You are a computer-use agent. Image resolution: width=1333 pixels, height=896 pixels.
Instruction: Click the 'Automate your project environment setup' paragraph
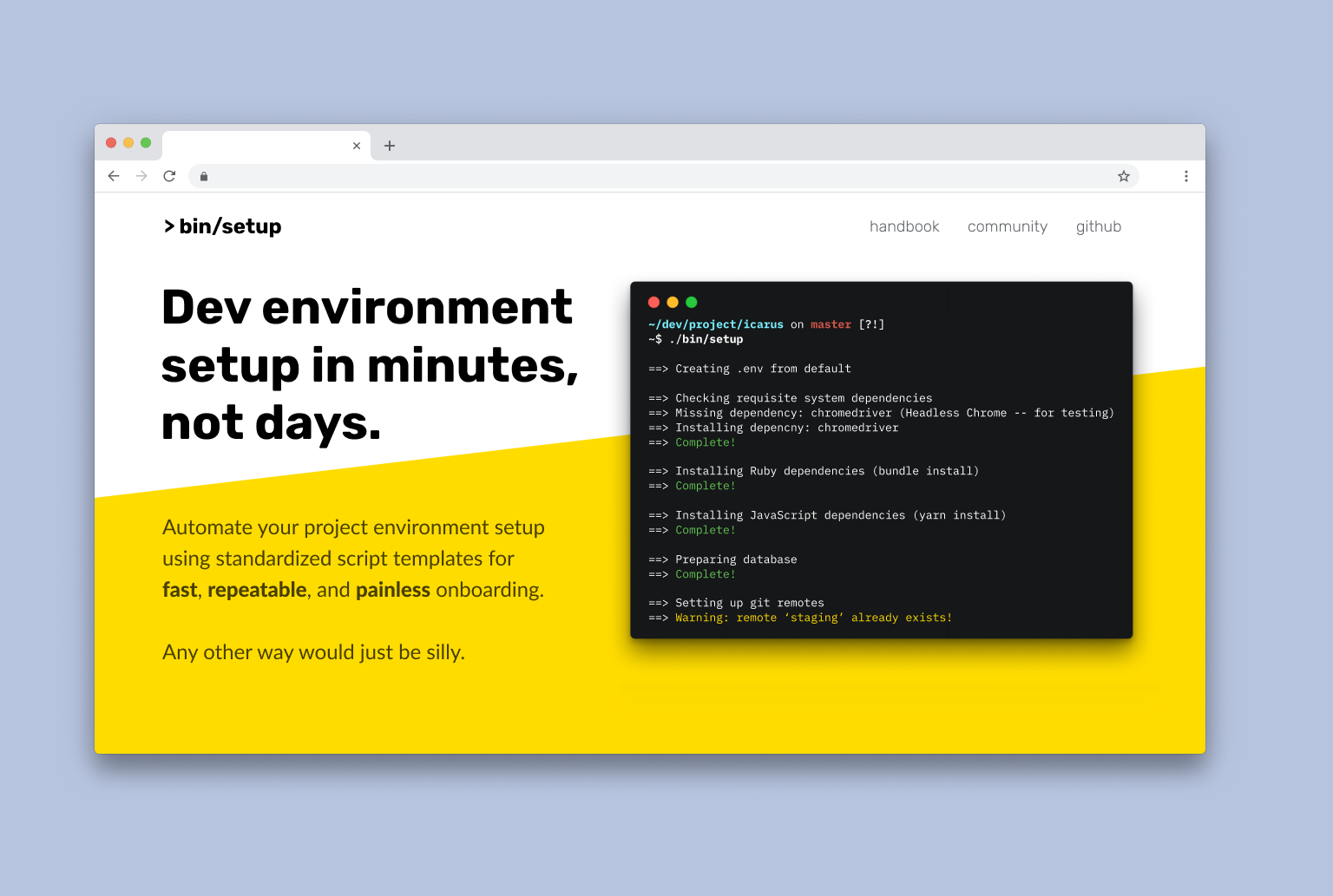354,559
